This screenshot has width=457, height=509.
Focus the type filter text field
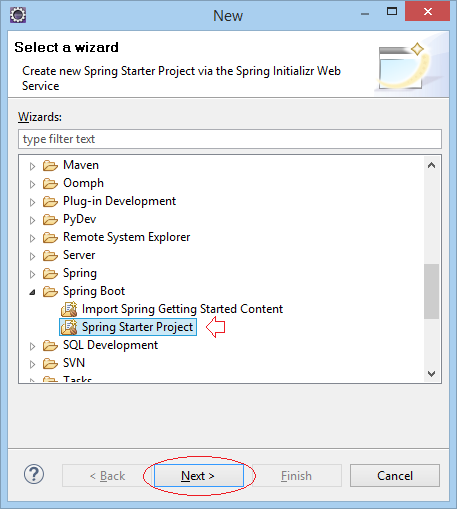[230, 139]
